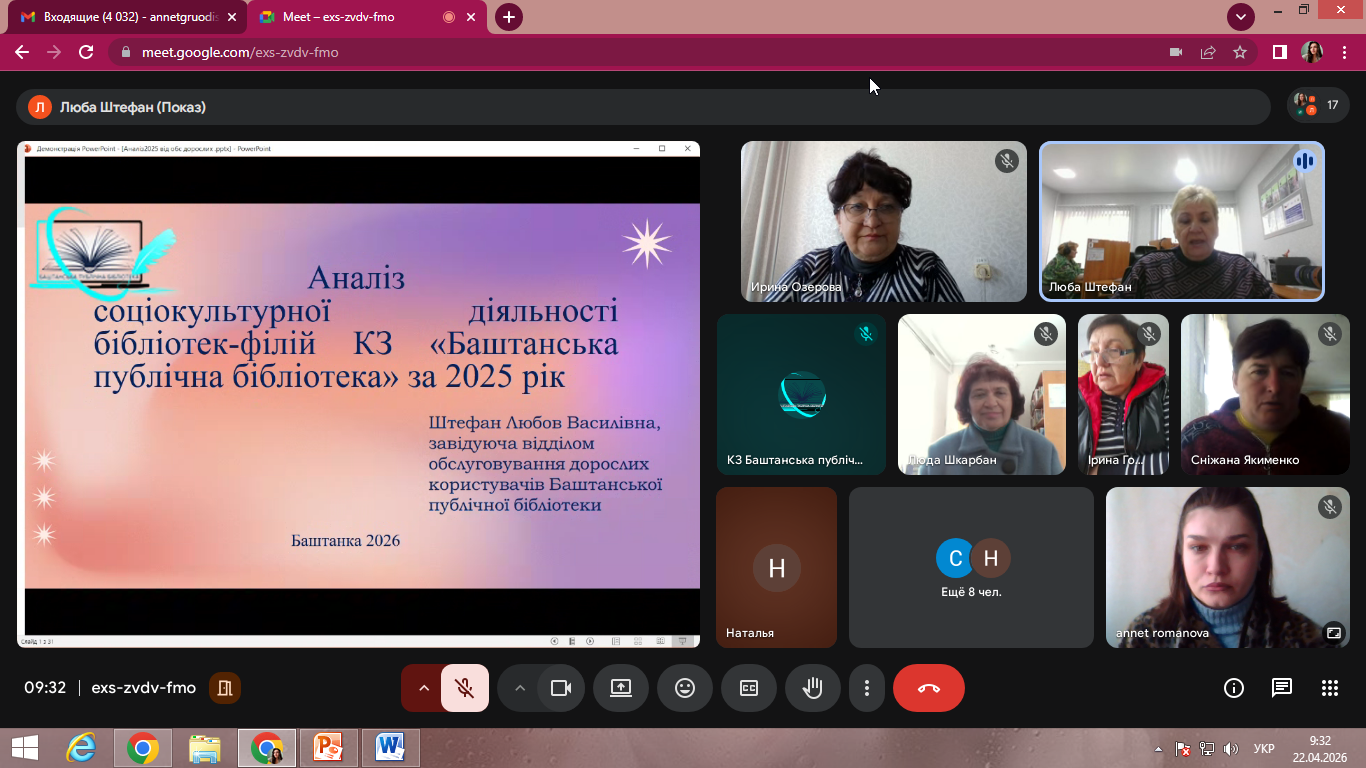Open meeting details info icon
Image resolution: width=1366 pixels, height=768 pixels.
1234,688
